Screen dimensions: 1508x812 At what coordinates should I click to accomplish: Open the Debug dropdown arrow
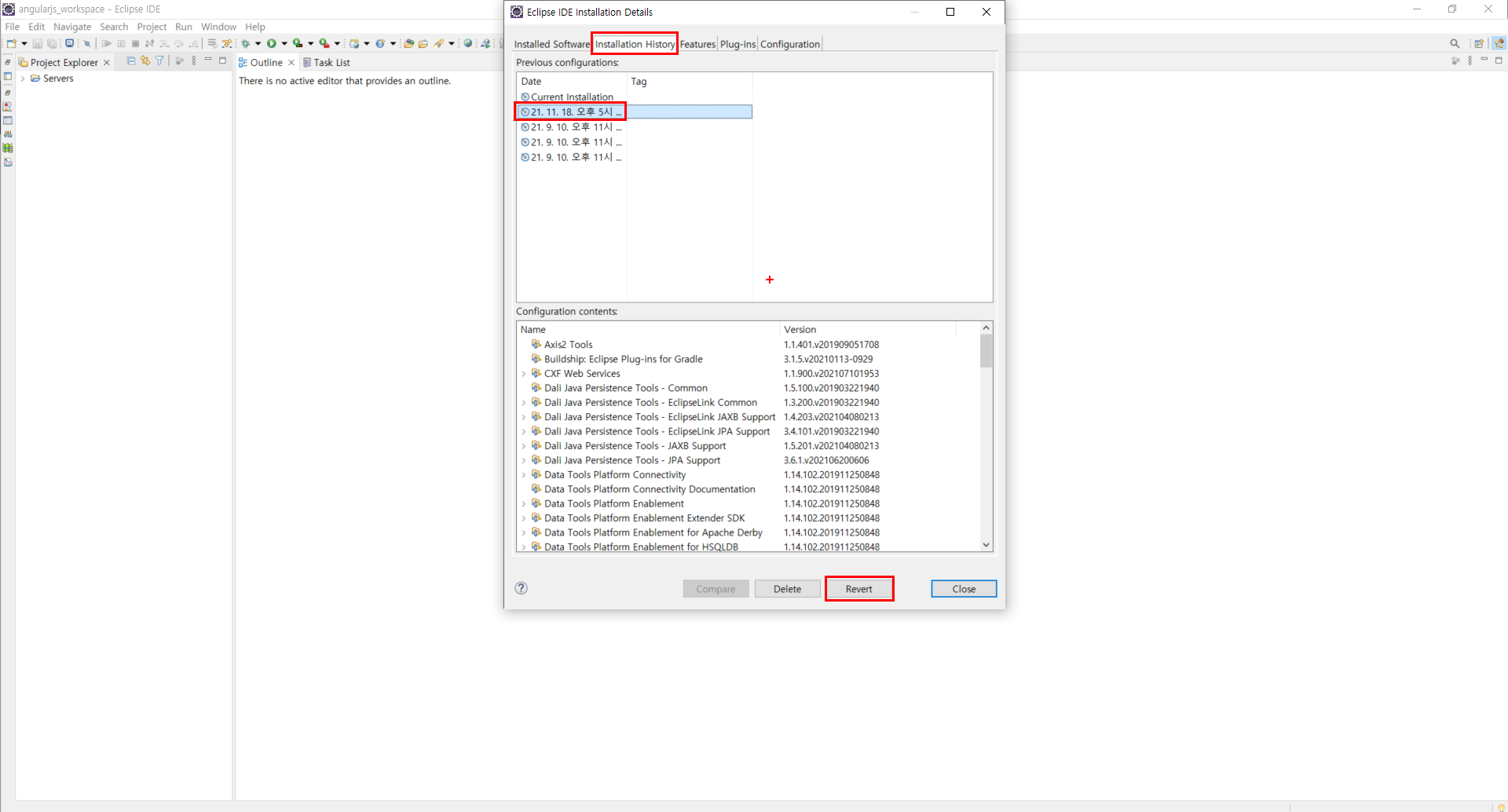point(258,43)
